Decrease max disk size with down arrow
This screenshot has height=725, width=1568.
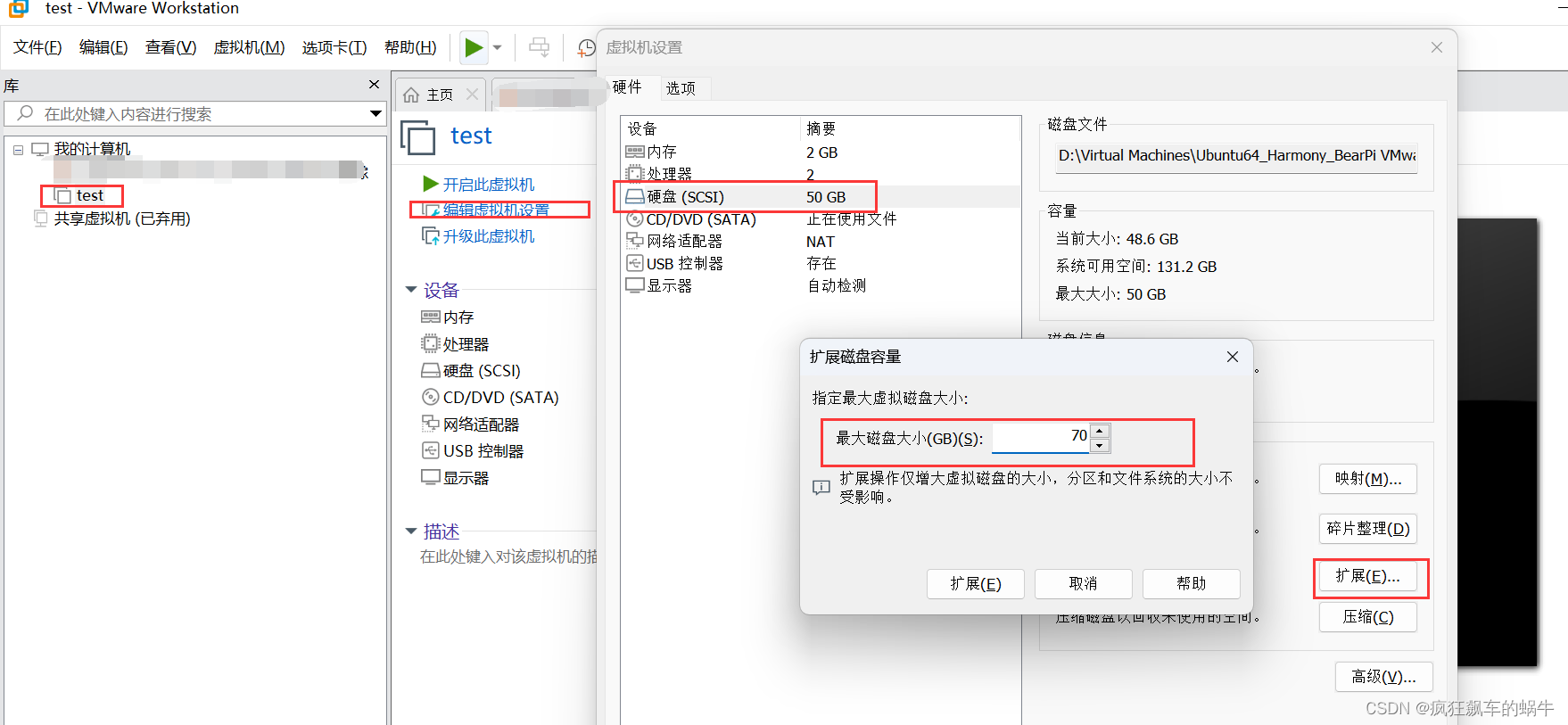pos(1100,445)
